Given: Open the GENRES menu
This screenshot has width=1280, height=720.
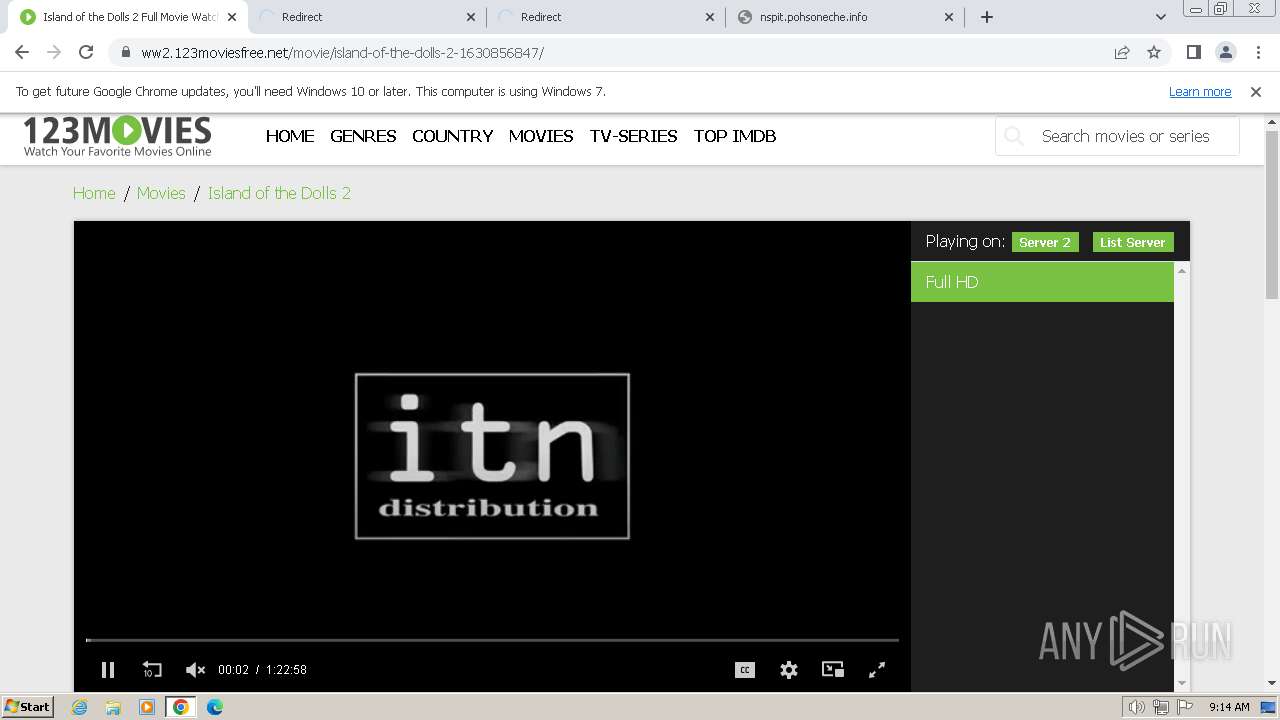Looking at the screenshot, I should click(363, 136).
